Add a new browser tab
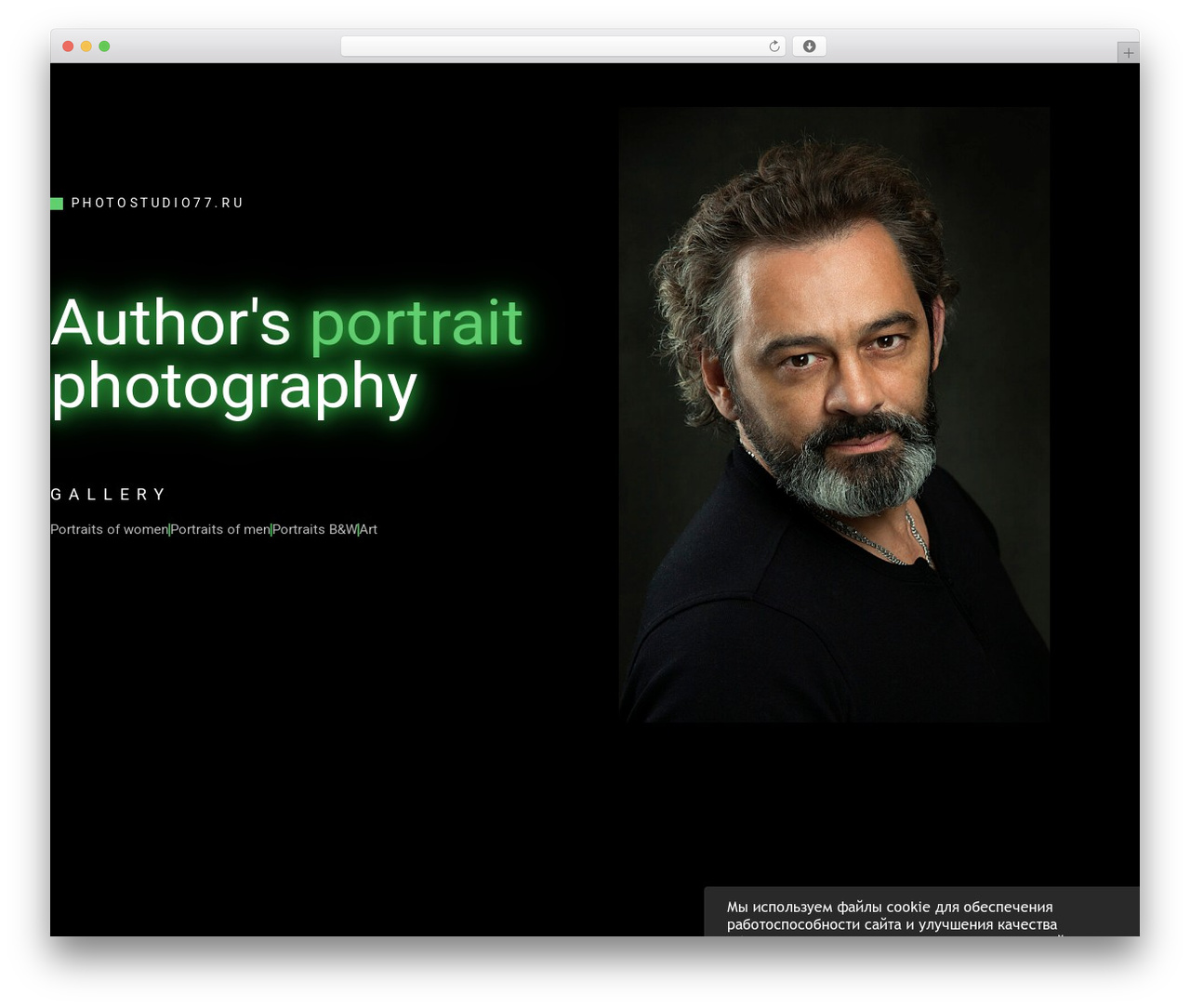 [1128, 53]
